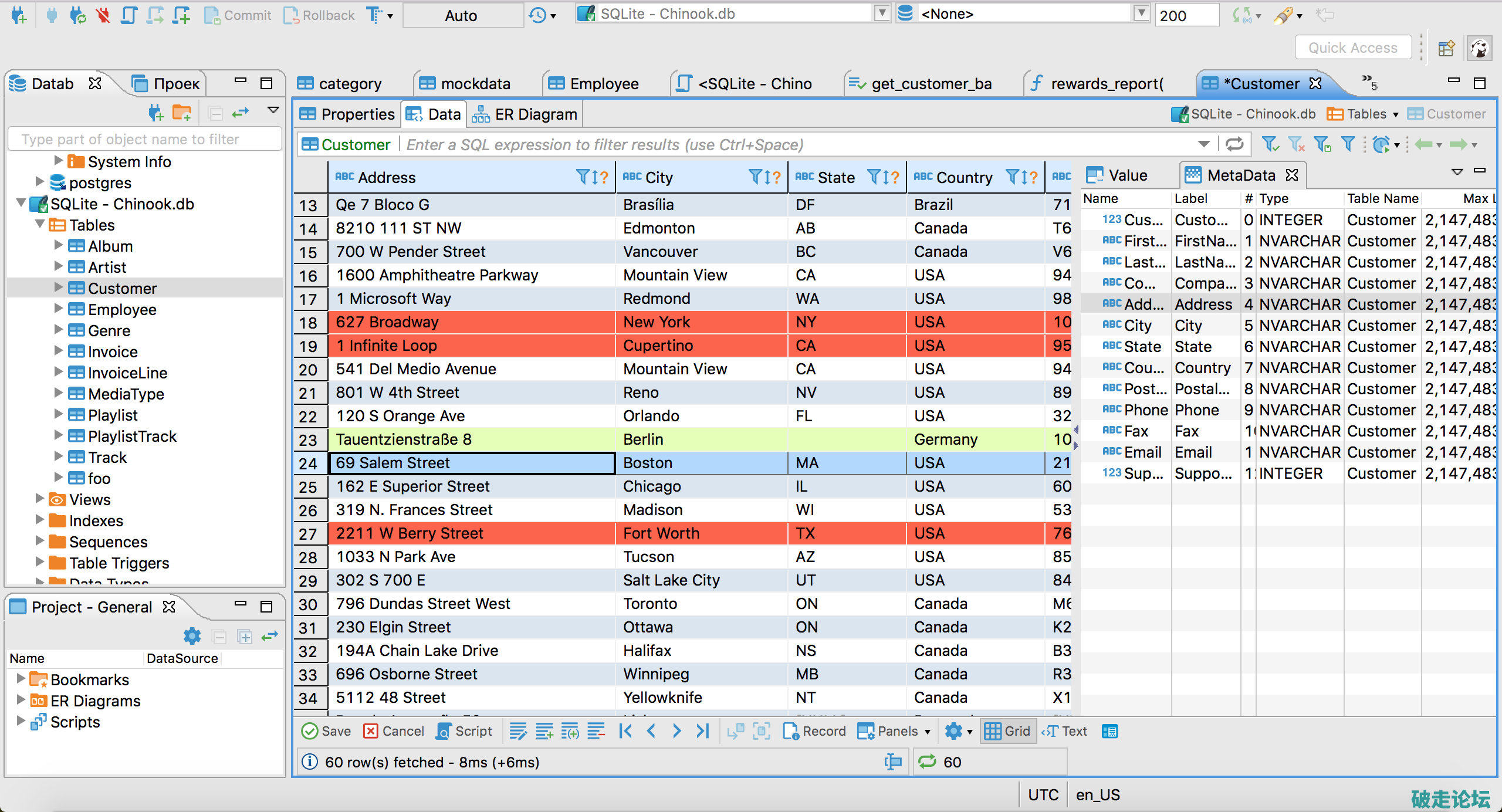The width and height of the screenshot is (1502, 812).
Task: Open the rewards_report editor tab
Action: [x=1097, y=84]
